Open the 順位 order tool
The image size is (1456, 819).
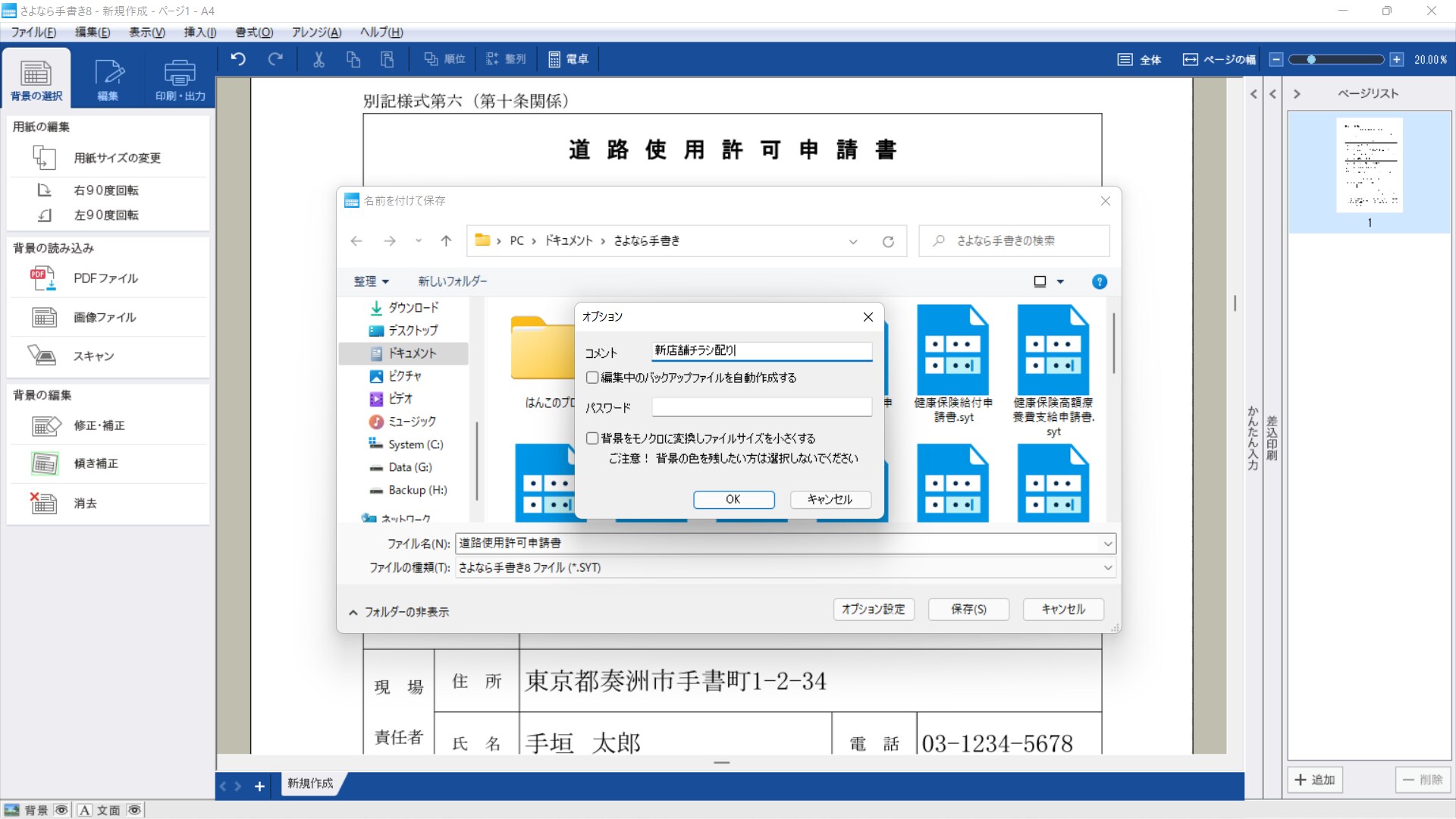pos(445,59)
